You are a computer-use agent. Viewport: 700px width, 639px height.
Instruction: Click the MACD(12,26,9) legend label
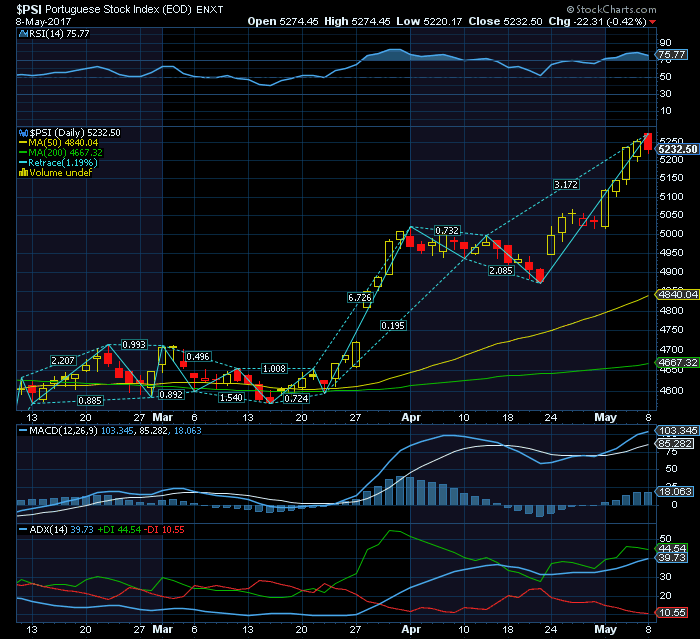click(58, 429)
